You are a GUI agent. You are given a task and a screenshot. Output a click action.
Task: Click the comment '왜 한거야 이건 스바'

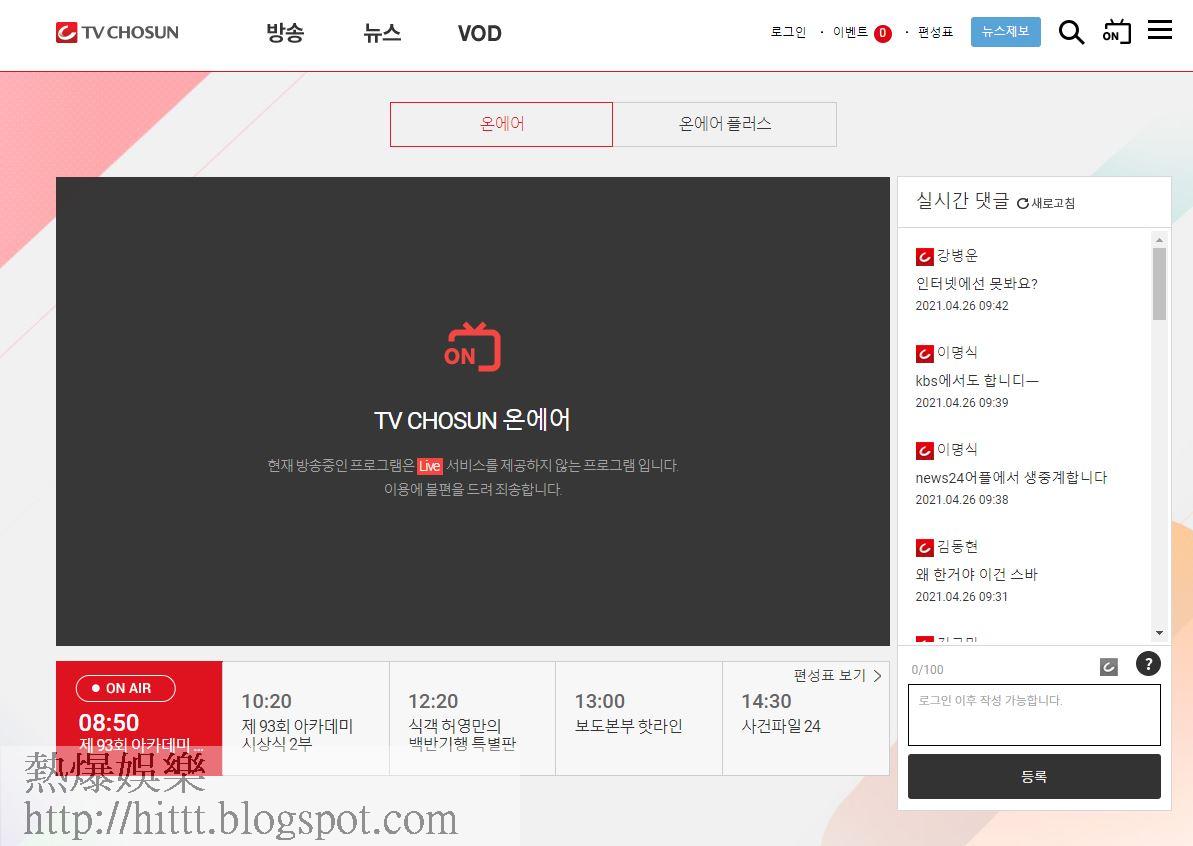pos(977,574)
